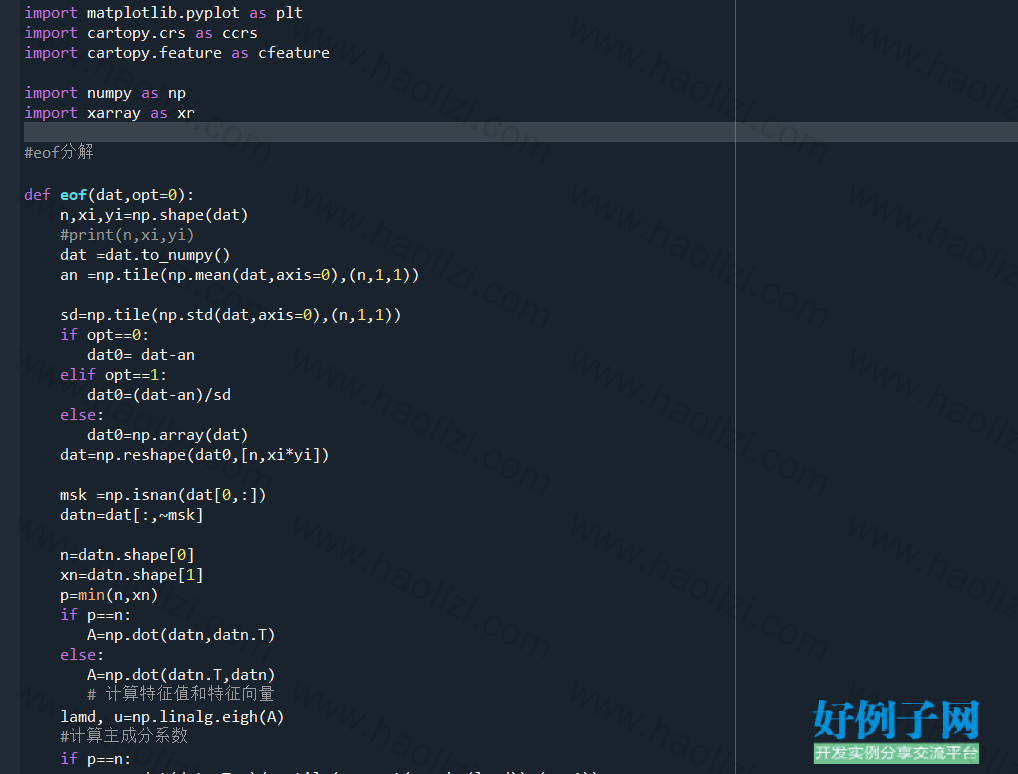Click the line 'A=np.dot(datn.T,datn)'
1018x774 pixels.
pos(181,675)
